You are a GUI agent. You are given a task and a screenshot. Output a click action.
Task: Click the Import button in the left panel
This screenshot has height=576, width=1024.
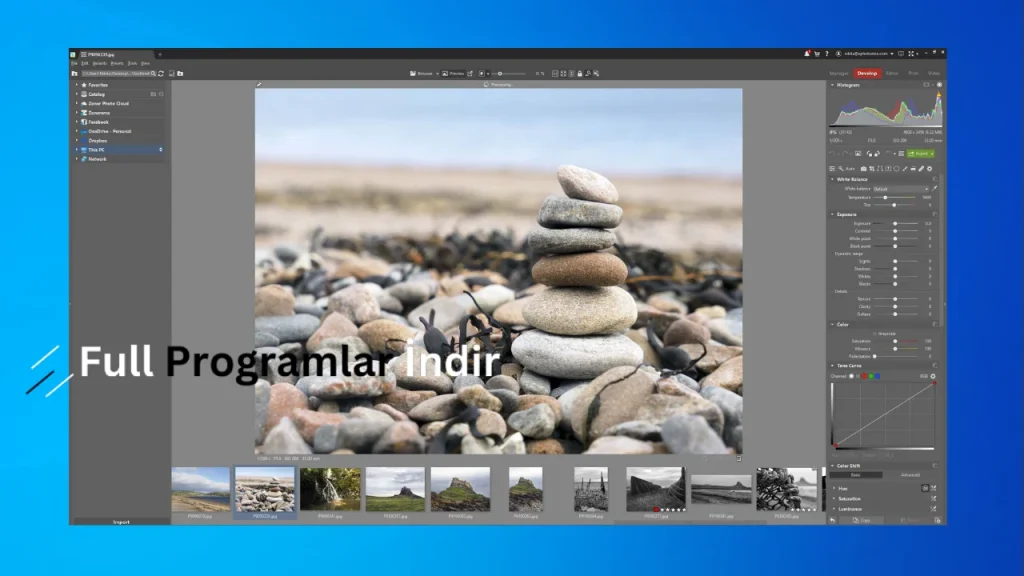121,522
